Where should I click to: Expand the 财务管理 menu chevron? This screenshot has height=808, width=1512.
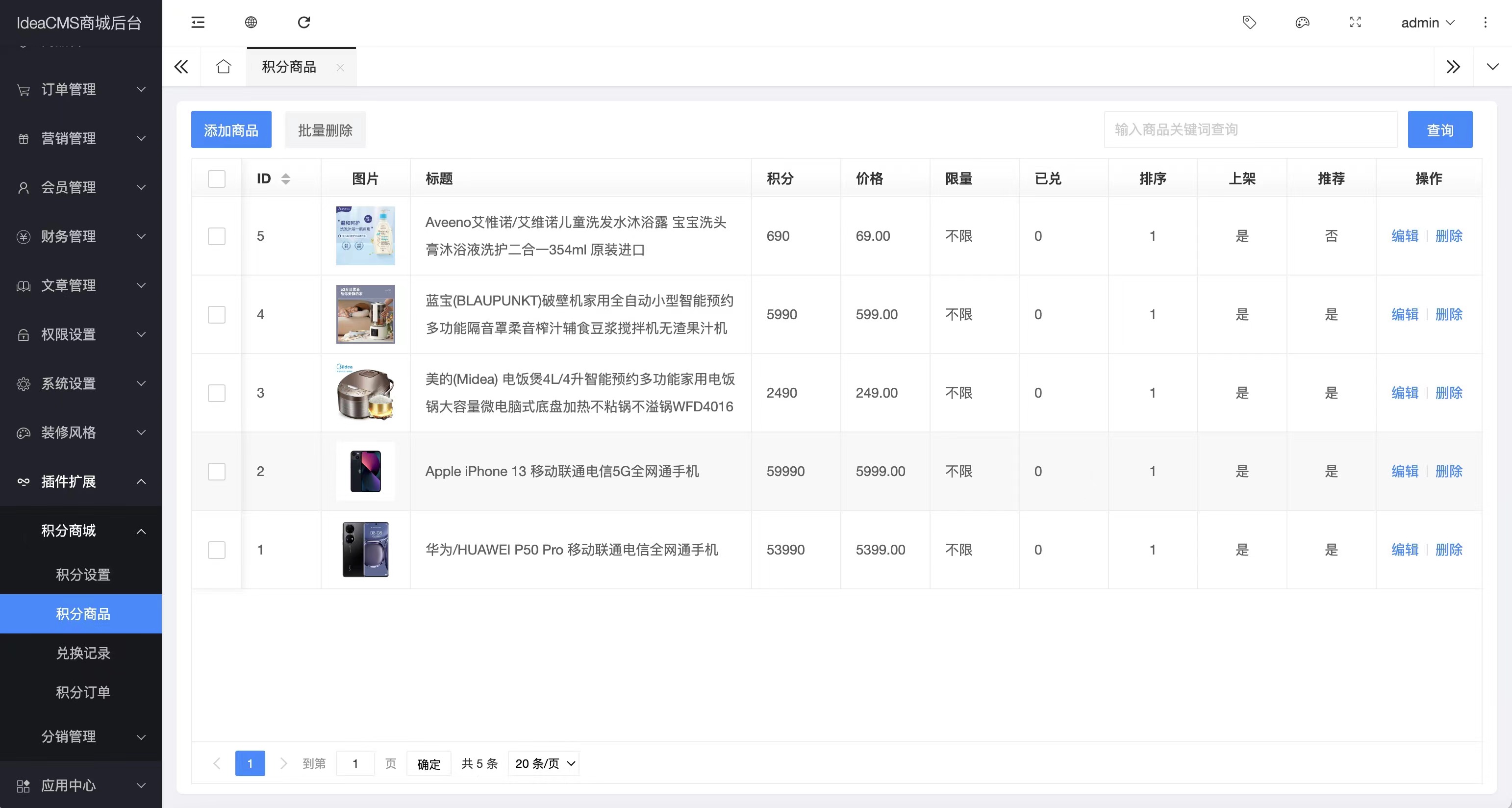click(141, 236)
